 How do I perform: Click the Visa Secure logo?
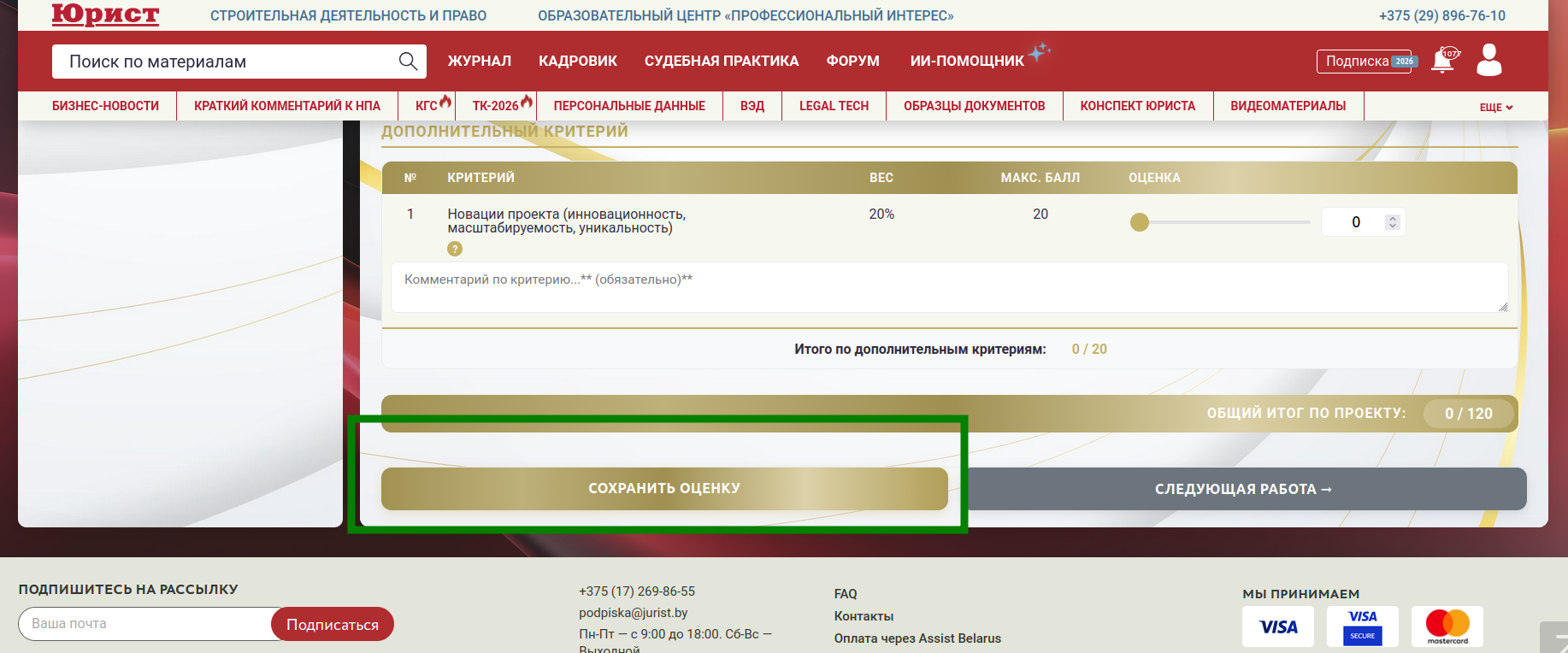1362,627
